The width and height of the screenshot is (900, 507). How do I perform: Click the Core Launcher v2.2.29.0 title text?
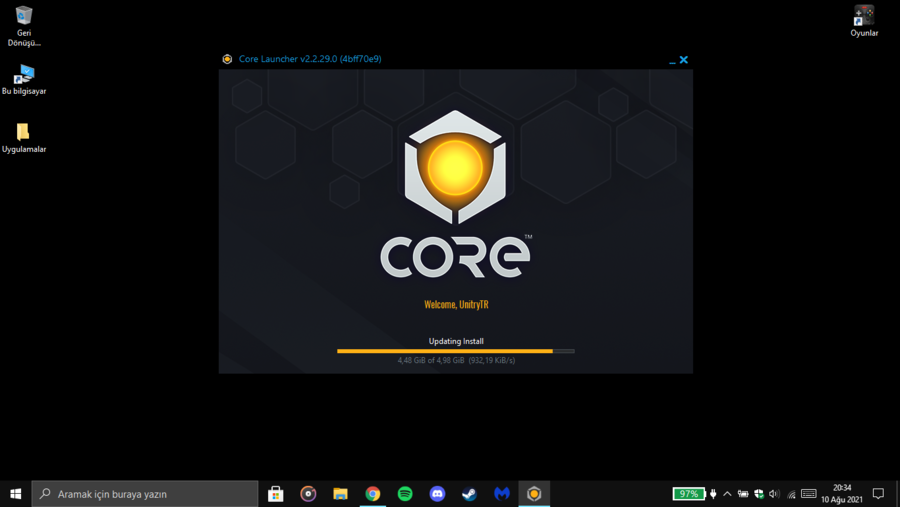(310, 59)
